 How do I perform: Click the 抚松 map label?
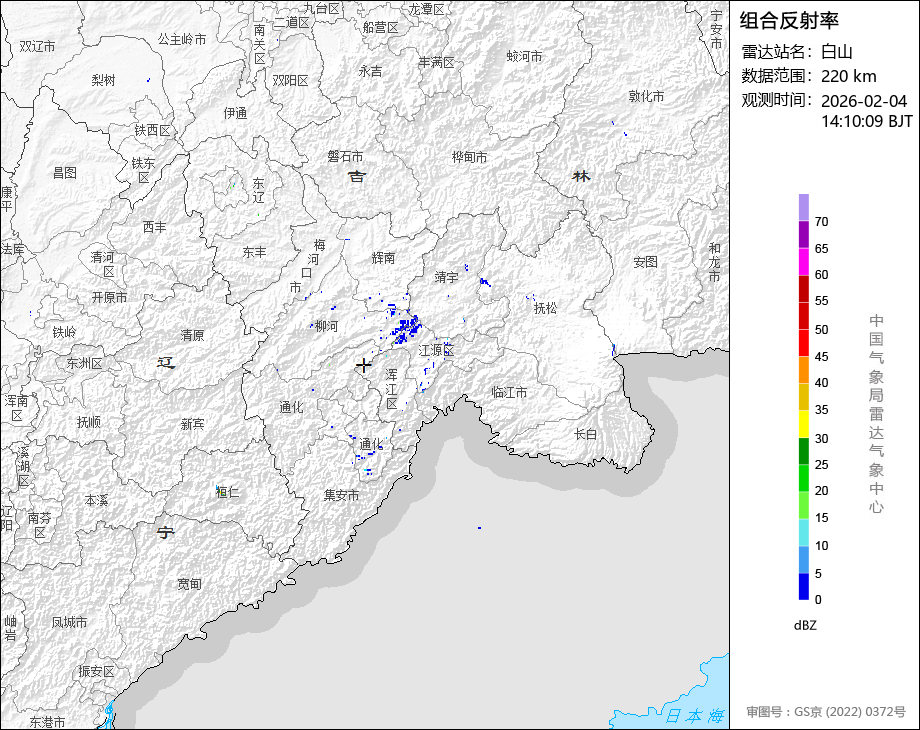pos(547,307)
